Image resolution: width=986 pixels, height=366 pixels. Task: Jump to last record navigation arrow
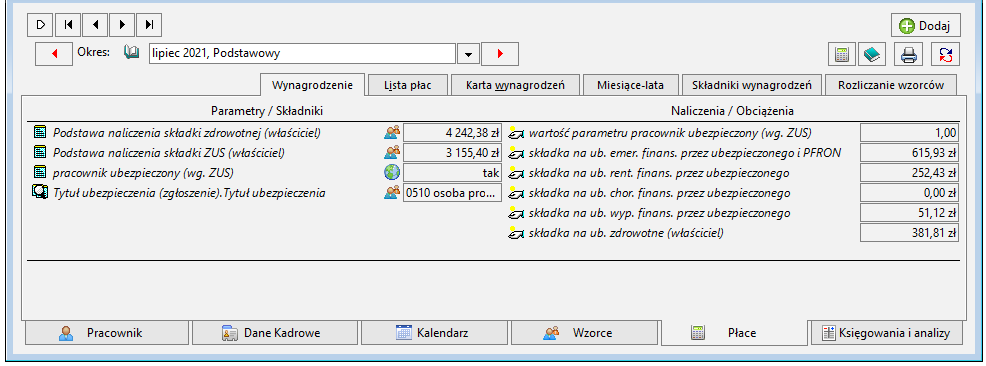(148, 25)
